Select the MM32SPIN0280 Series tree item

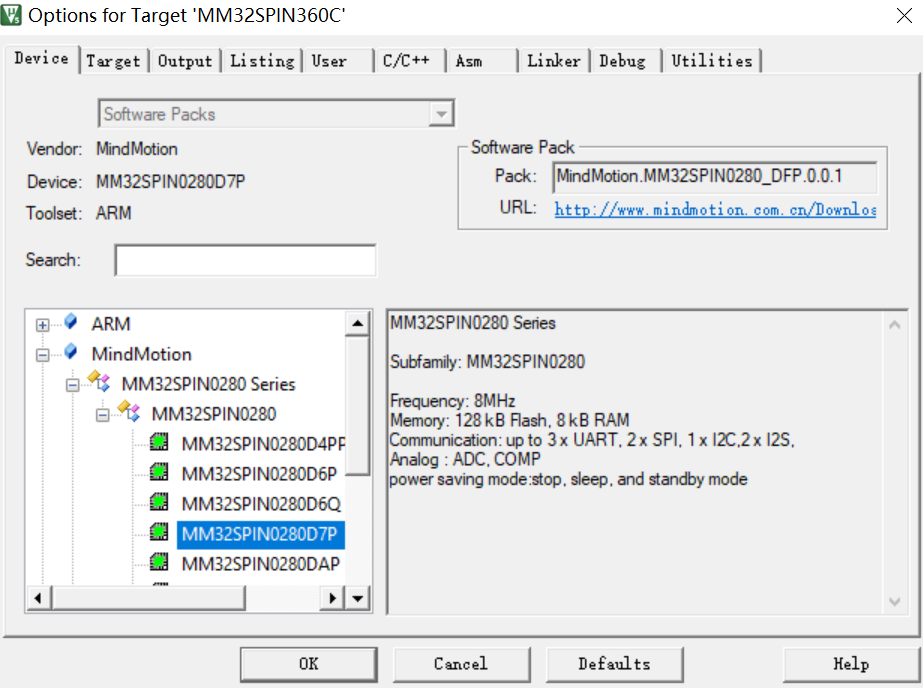tap(208, 384)
